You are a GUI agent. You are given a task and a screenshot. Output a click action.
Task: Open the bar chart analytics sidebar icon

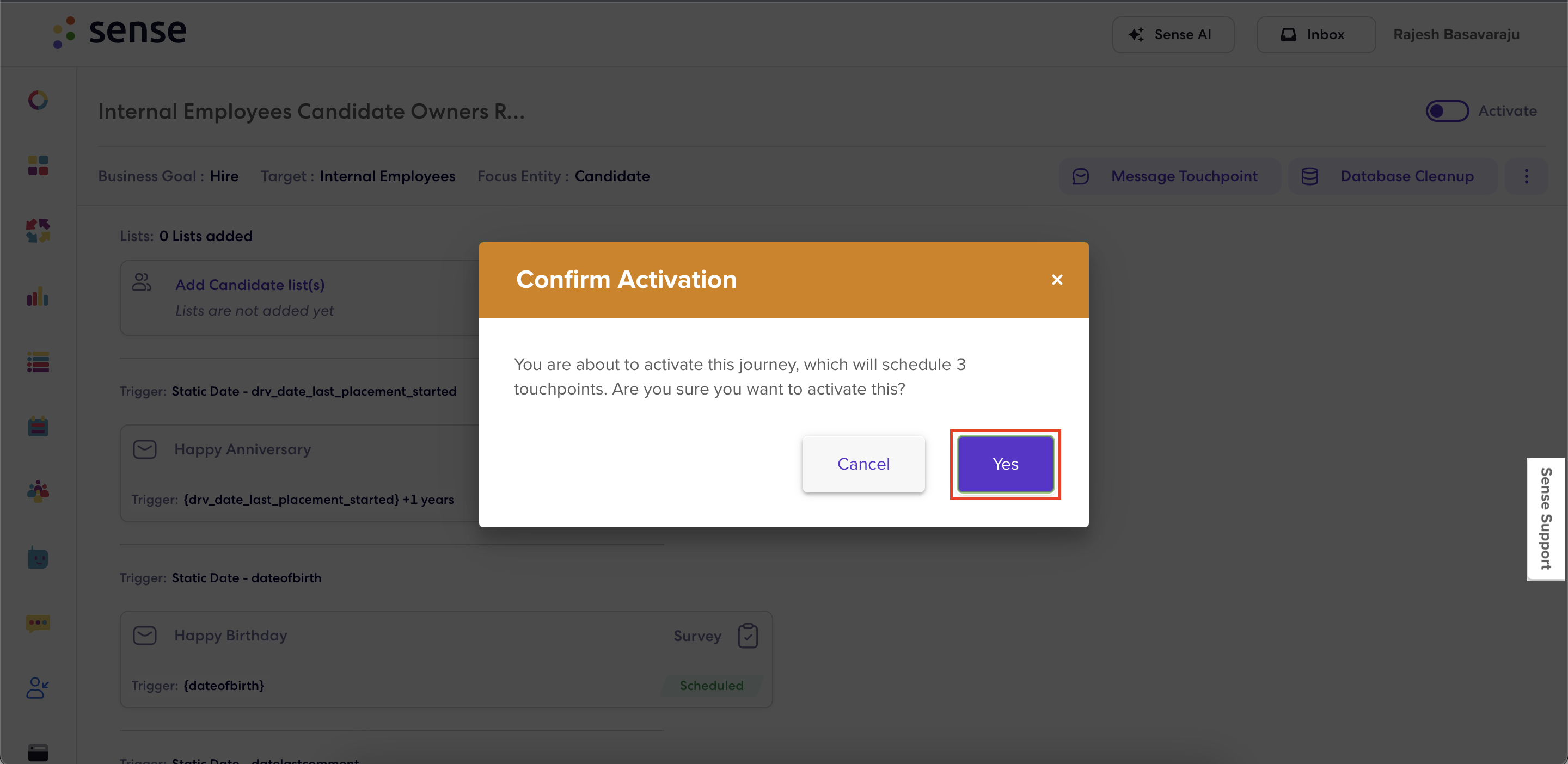[x=38, y=297]
